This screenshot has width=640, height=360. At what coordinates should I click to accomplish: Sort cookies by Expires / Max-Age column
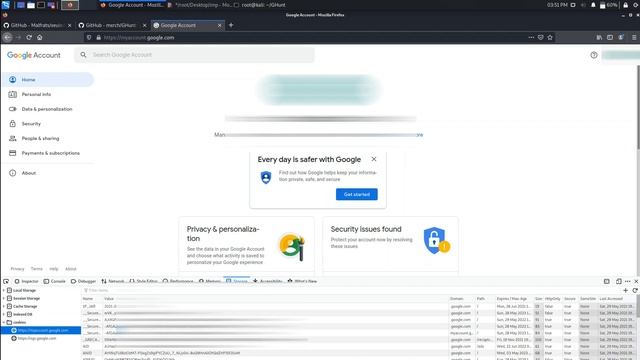point(514,299)
